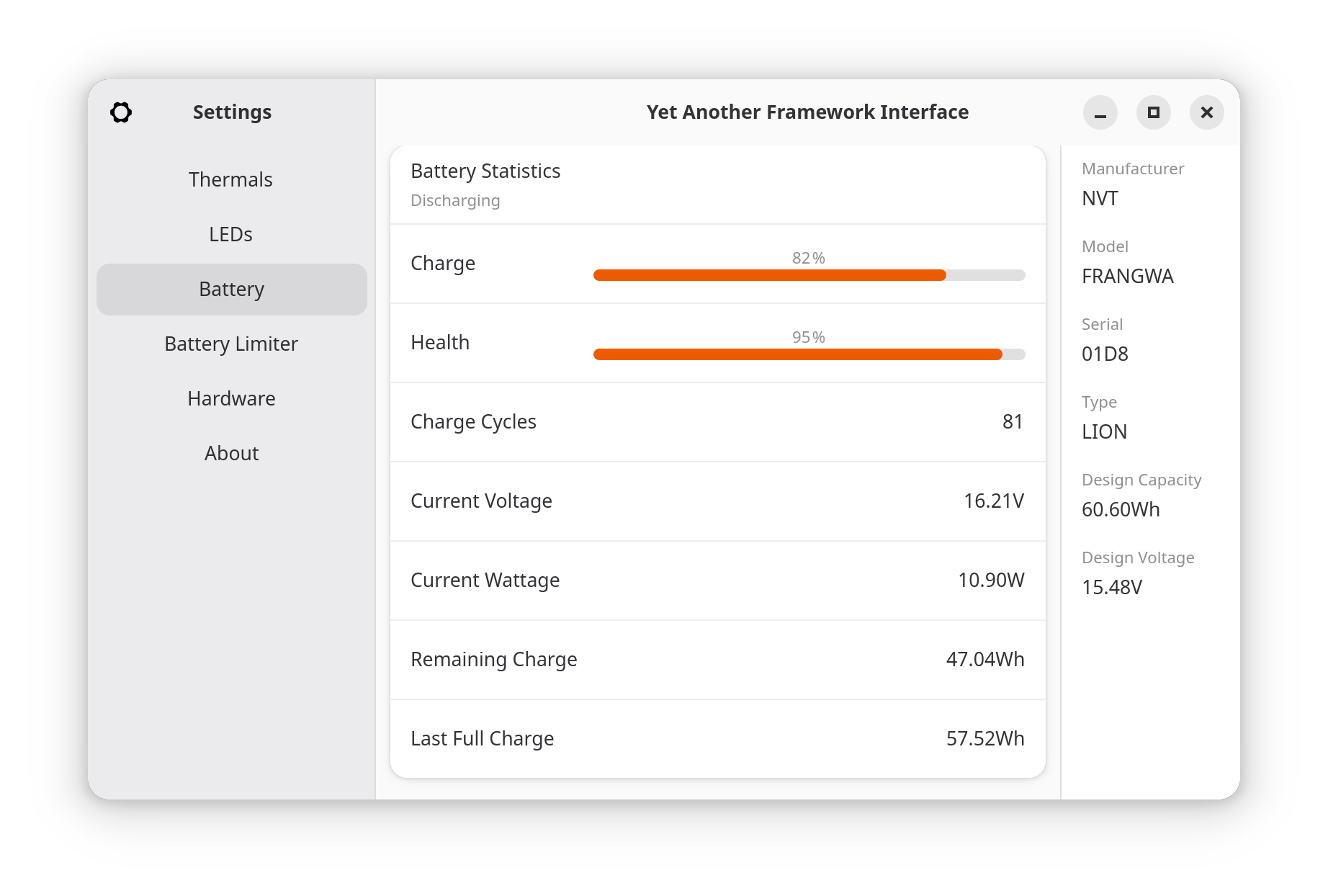The width and height of the screenshot is (1328, 896).
Task: Click the Settings gear icon
Action: tap(121, 112)
